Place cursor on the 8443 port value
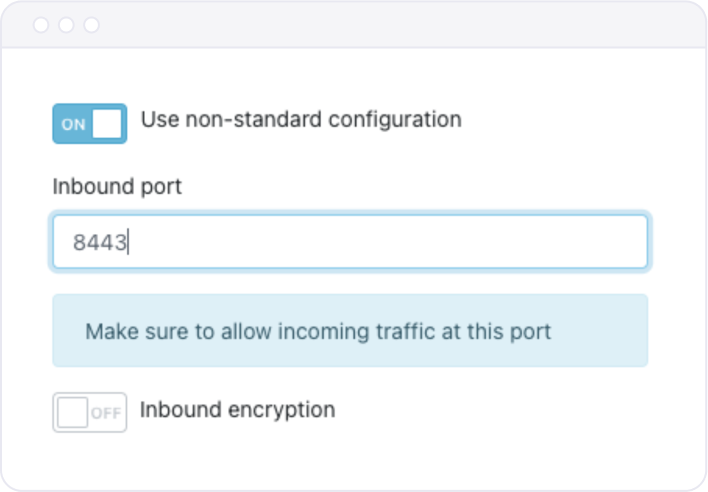 99,242
